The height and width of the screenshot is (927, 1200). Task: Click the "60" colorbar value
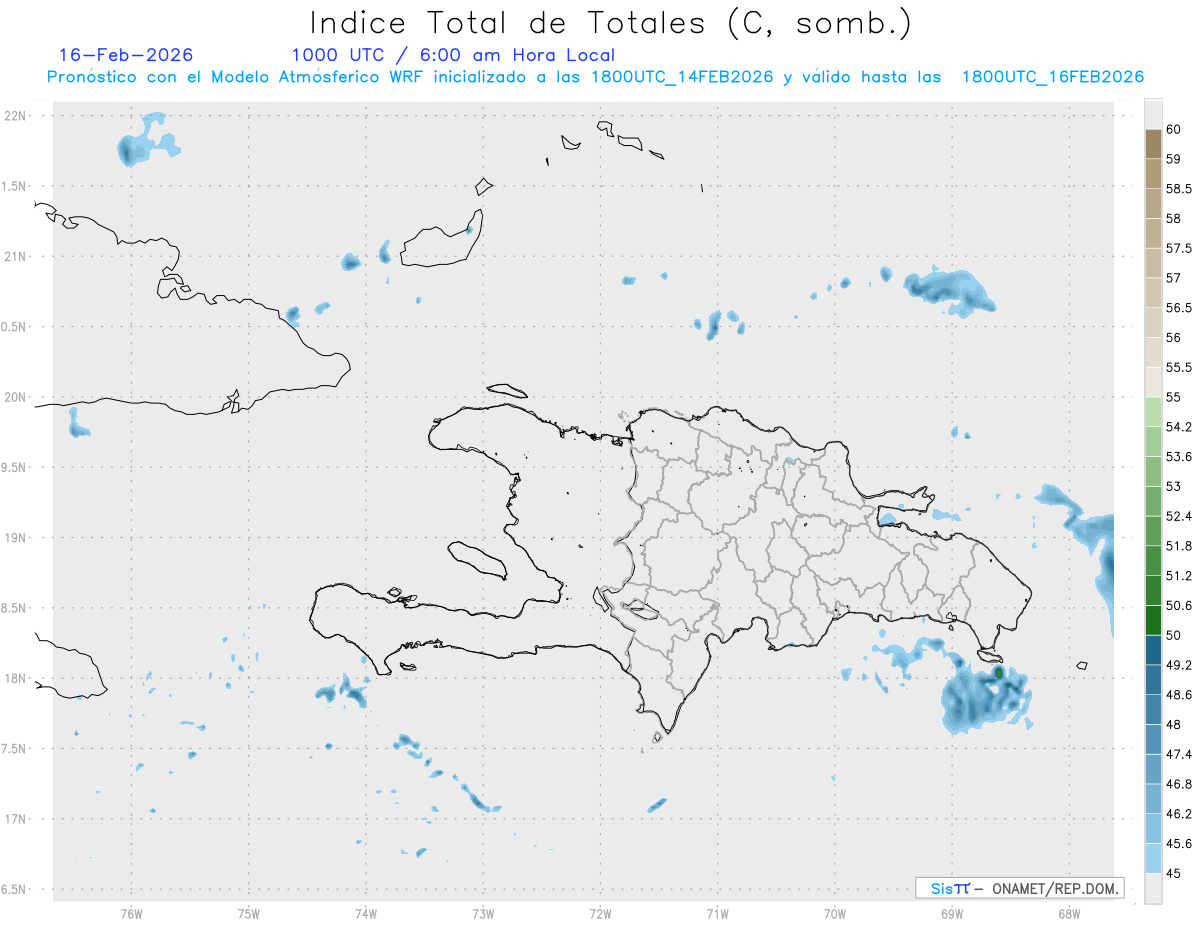[1174, 129]
